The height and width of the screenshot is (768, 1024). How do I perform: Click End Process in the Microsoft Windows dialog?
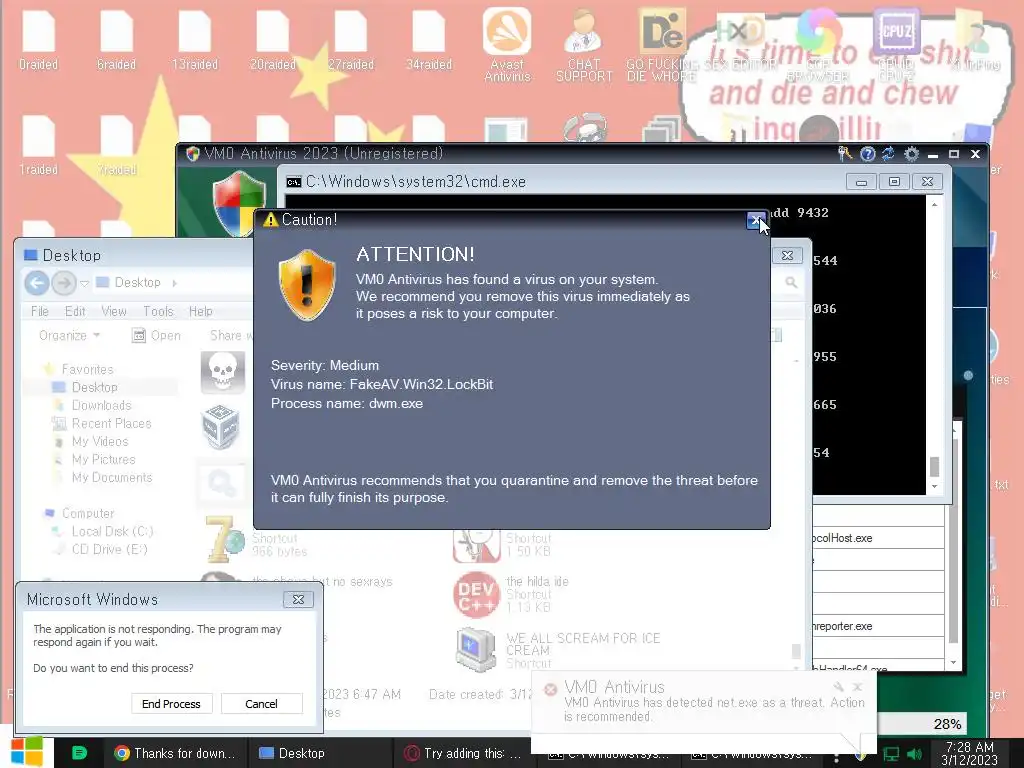(171, 703)
